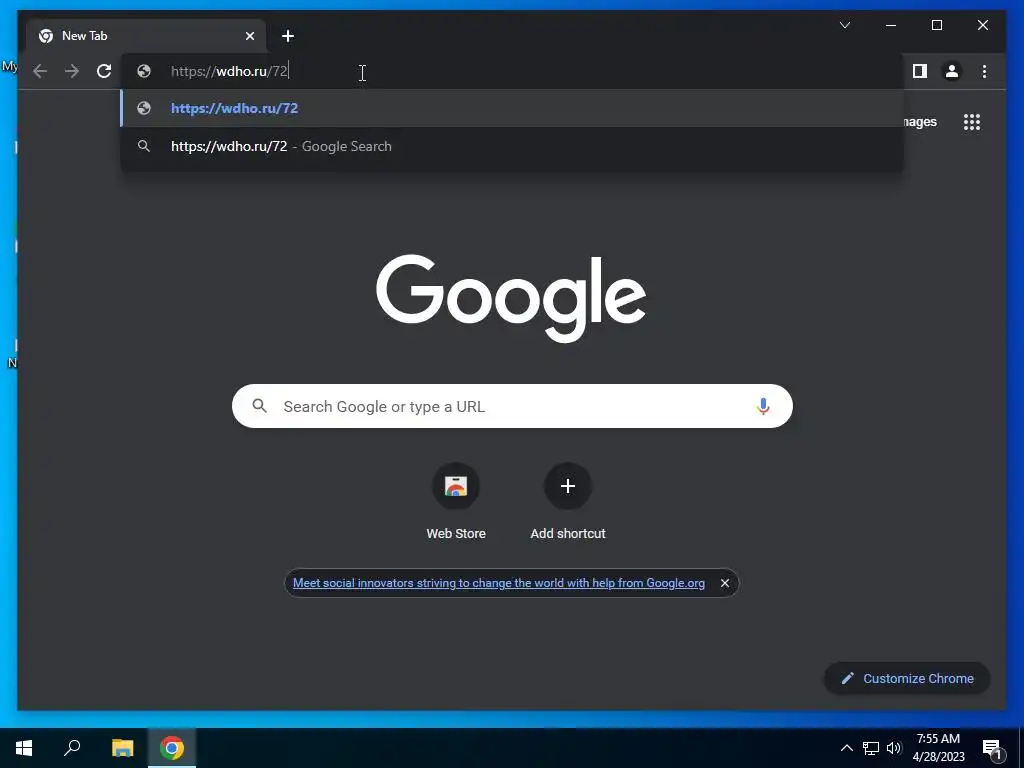The height and width of the screenshot is (768, 1024).
Task: Open a new tab with plus button
Action: pyautogui.click(x=288, y=36)
